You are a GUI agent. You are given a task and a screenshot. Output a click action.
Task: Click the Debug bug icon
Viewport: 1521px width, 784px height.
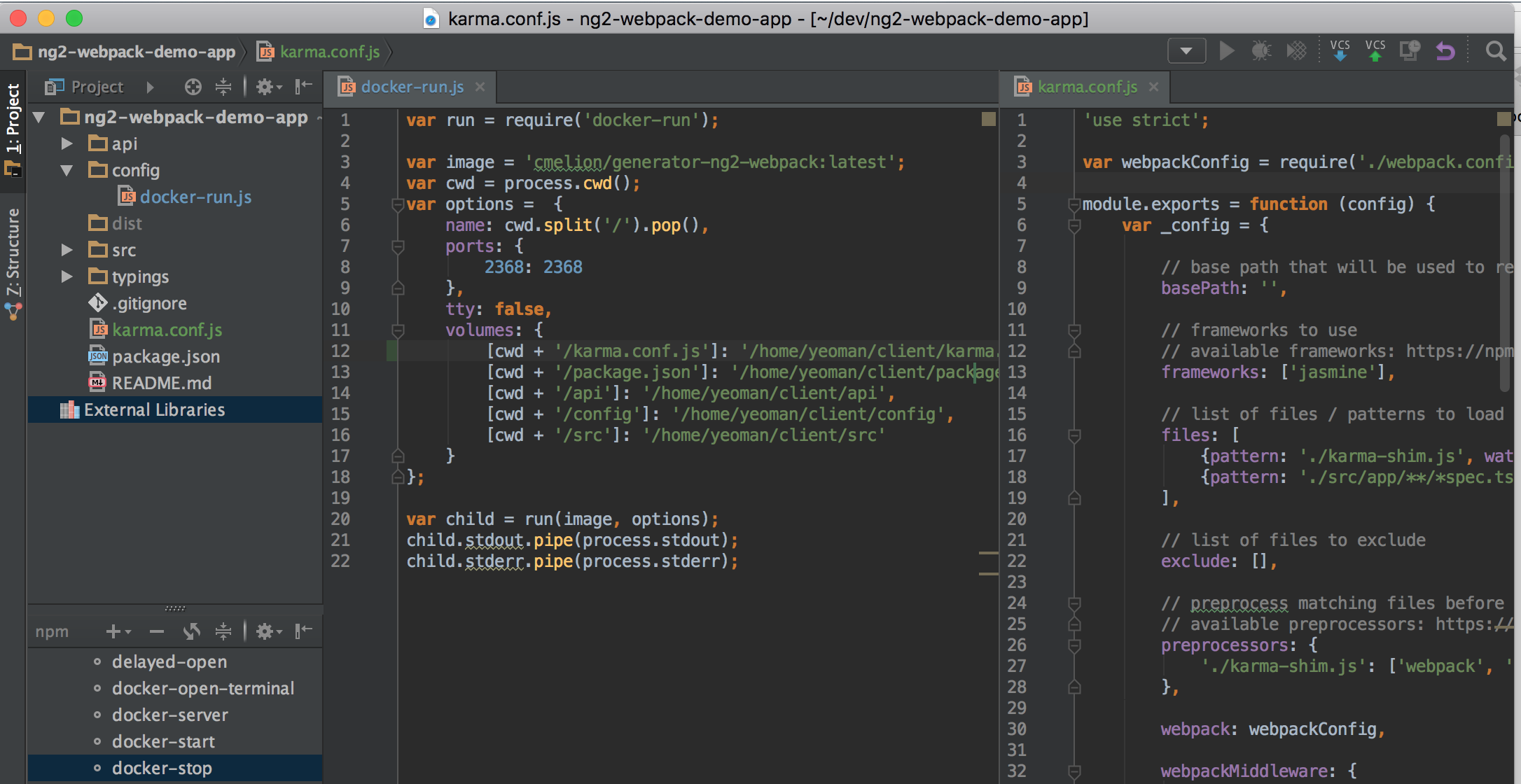[1261, 51]
